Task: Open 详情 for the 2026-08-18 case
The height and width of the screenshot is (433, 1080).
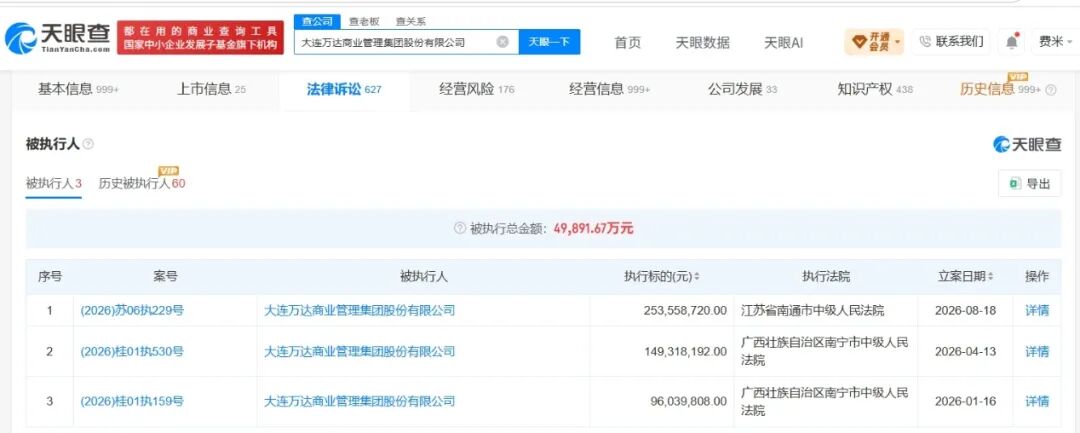Action: 1037,310
